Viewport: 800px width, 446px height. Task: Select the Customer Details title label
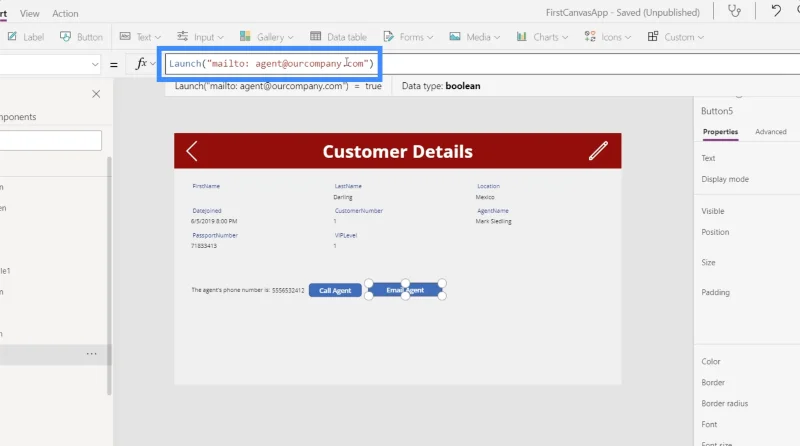coord(397,152)
